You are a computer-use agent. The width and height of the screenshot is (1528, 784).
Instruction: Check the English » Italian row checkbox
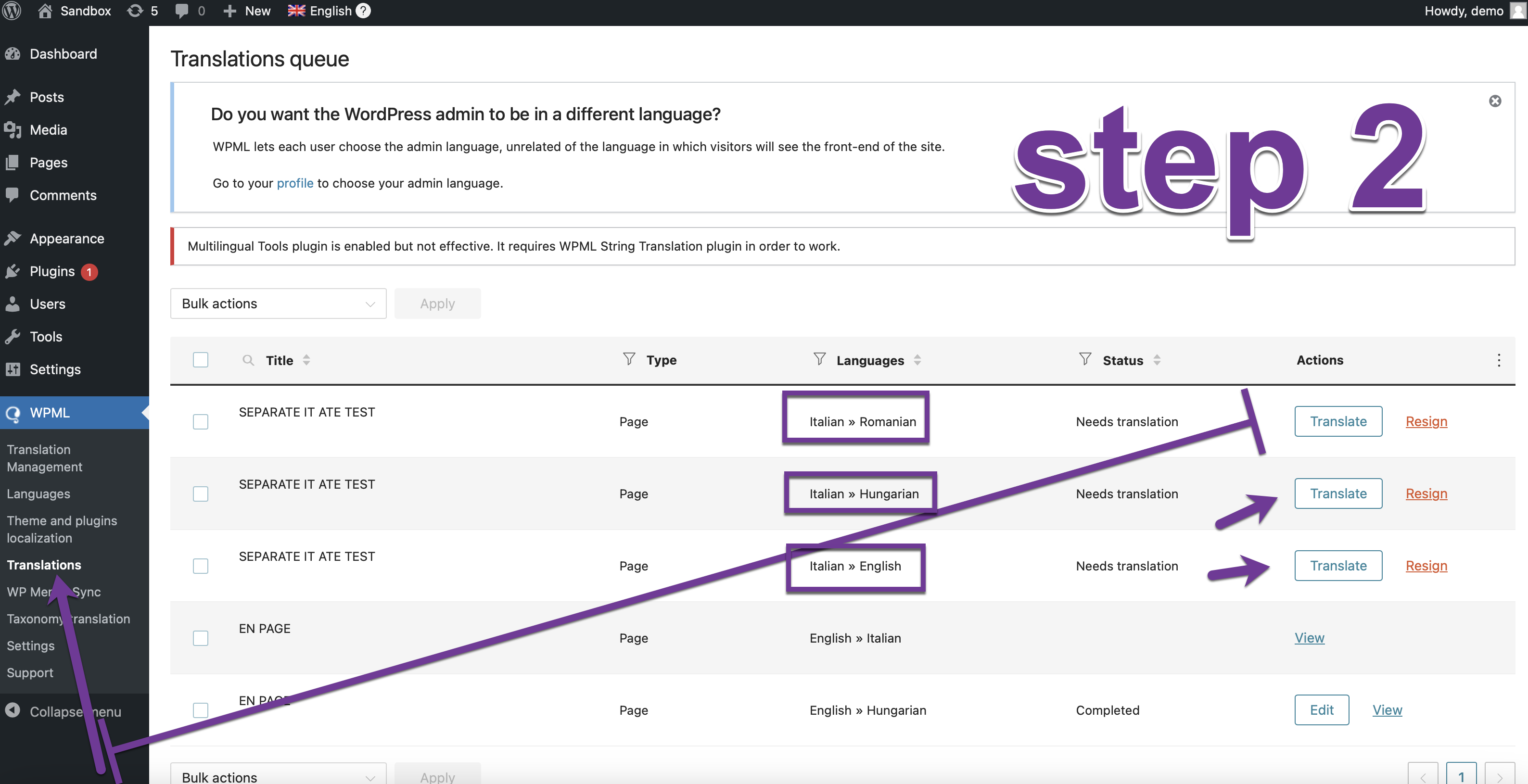click(201, 638)
